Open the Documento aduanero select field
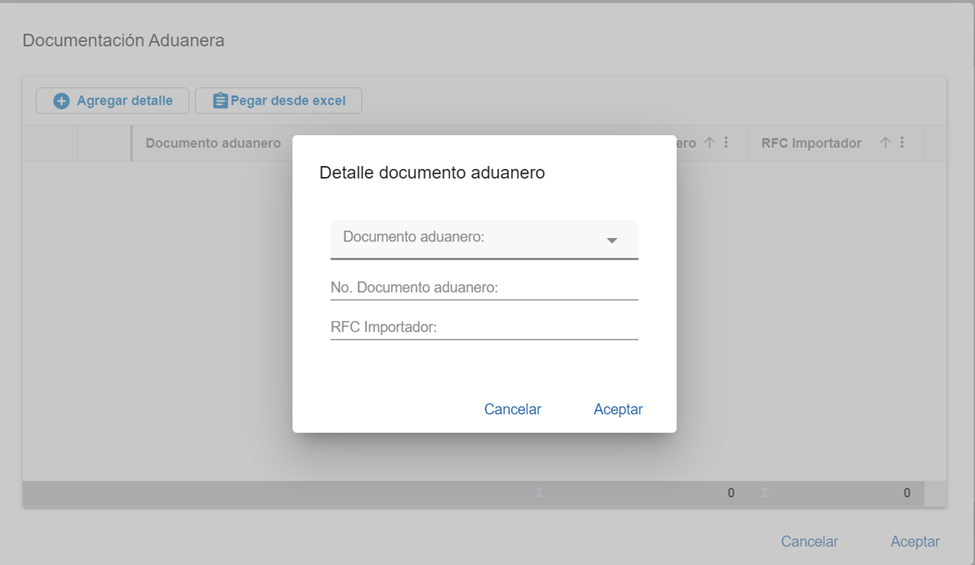 (x=470, y=239)
